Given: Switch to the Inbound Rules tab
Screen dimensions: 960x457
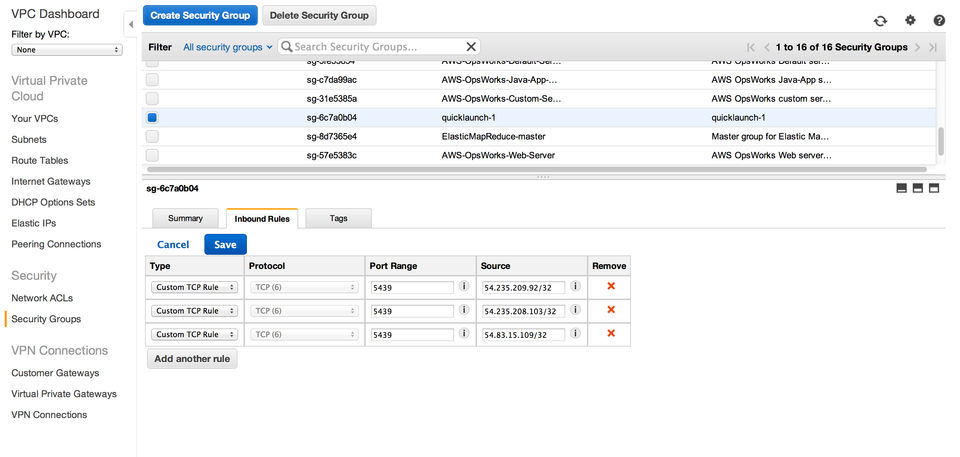Looking at the screenshot, I should pyautogui.click(x=262, y=219).
